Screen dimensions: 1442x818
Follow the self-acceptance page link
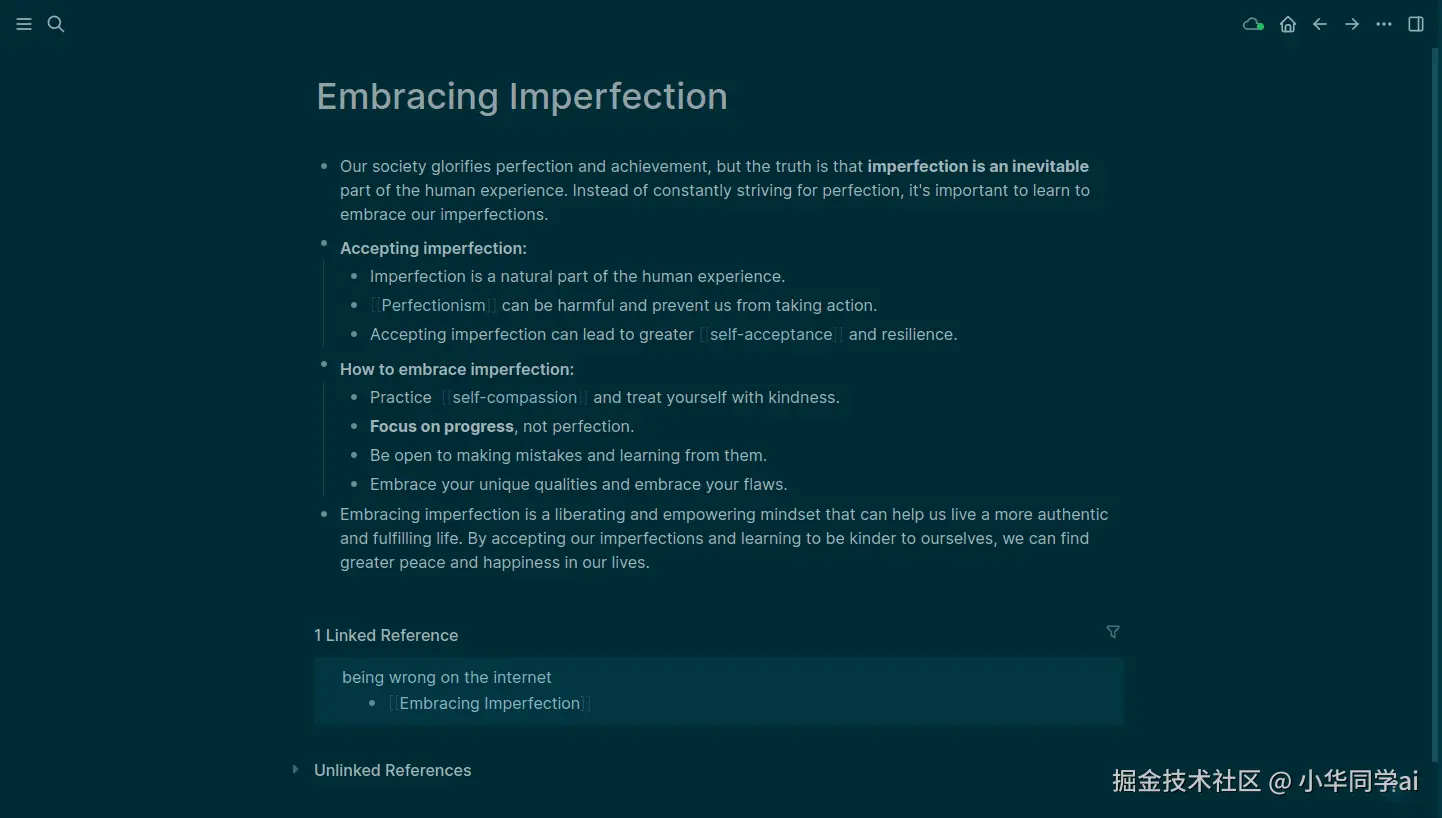pos(771,335)
